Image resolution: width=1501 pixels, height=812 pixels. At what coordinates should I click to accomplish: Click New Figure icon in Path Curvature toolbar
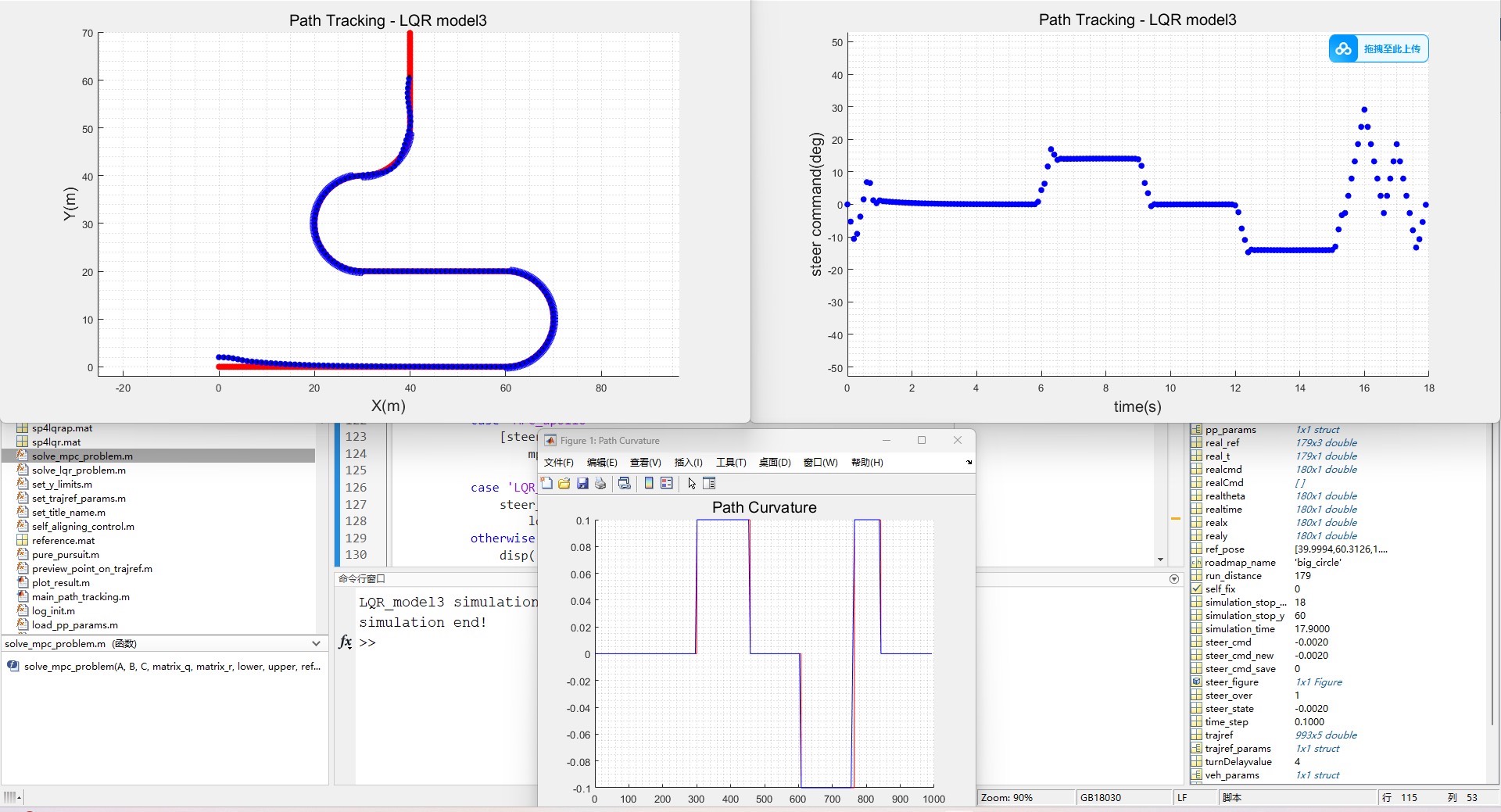547,484
